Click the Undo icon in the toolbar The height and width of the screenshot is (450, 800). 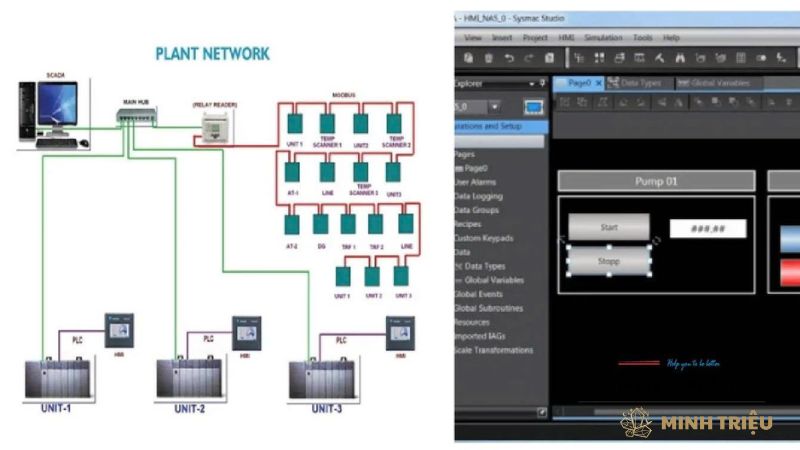508,59
